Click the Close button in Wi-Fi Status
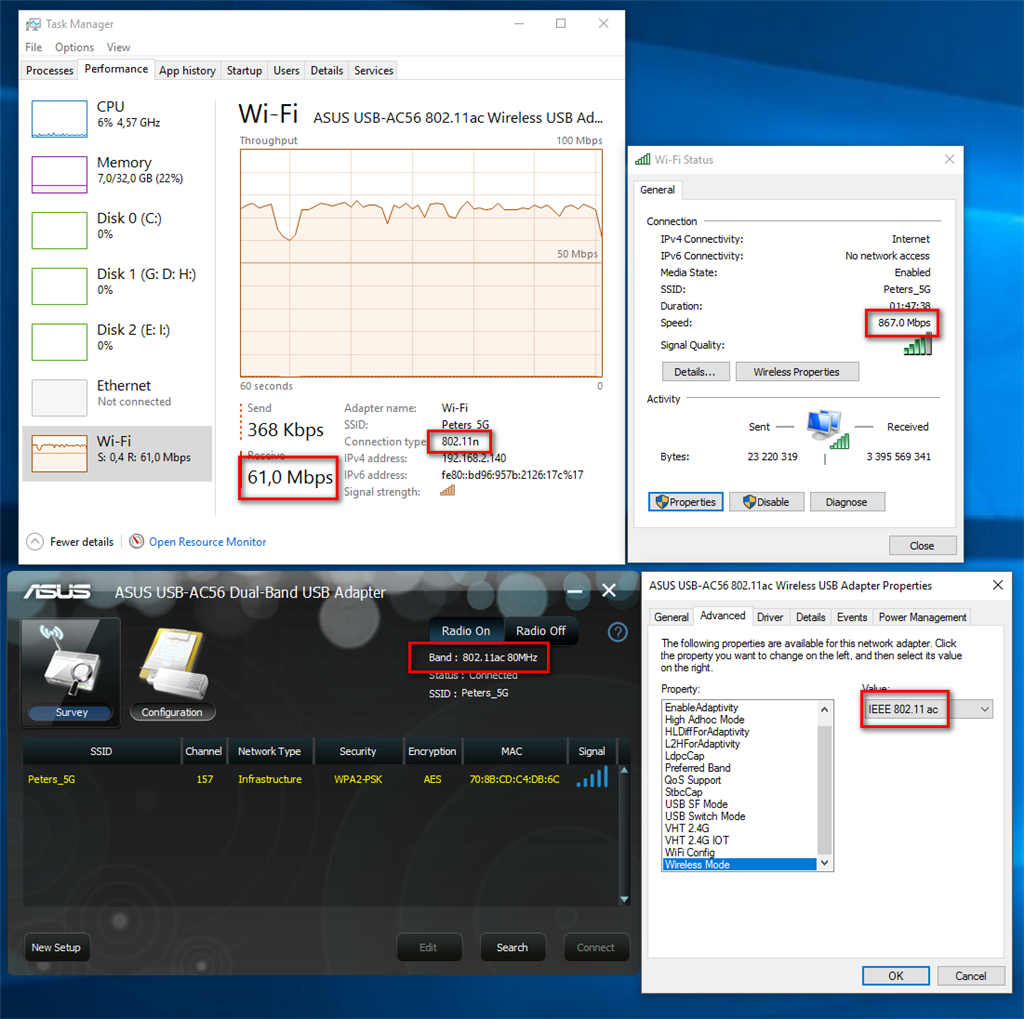Image resolution: width=1024 pixels, height=1019 pixels. 922,545
